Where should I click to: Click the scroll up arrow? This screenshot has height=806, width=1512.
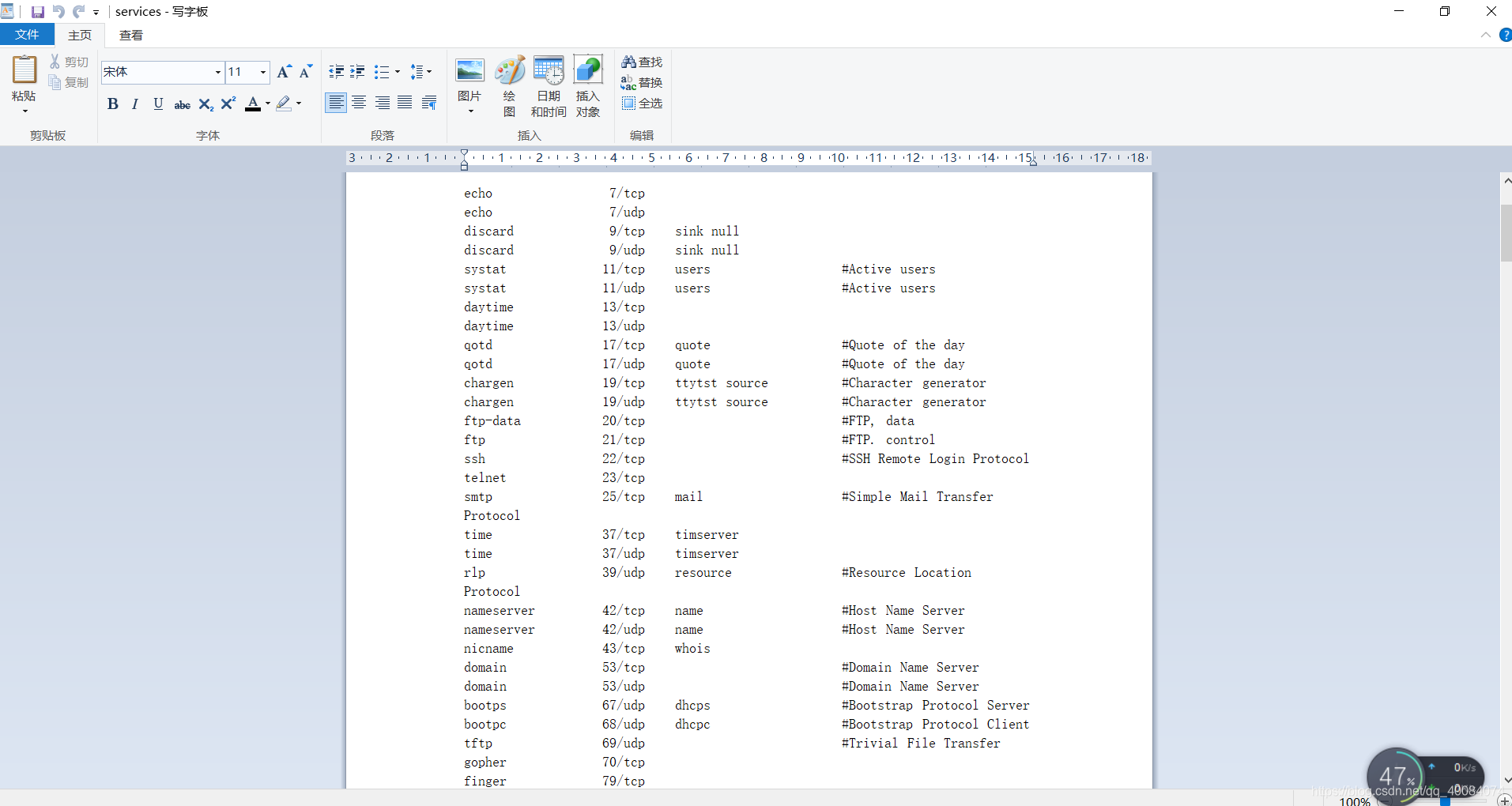[x=1506, y=181]
